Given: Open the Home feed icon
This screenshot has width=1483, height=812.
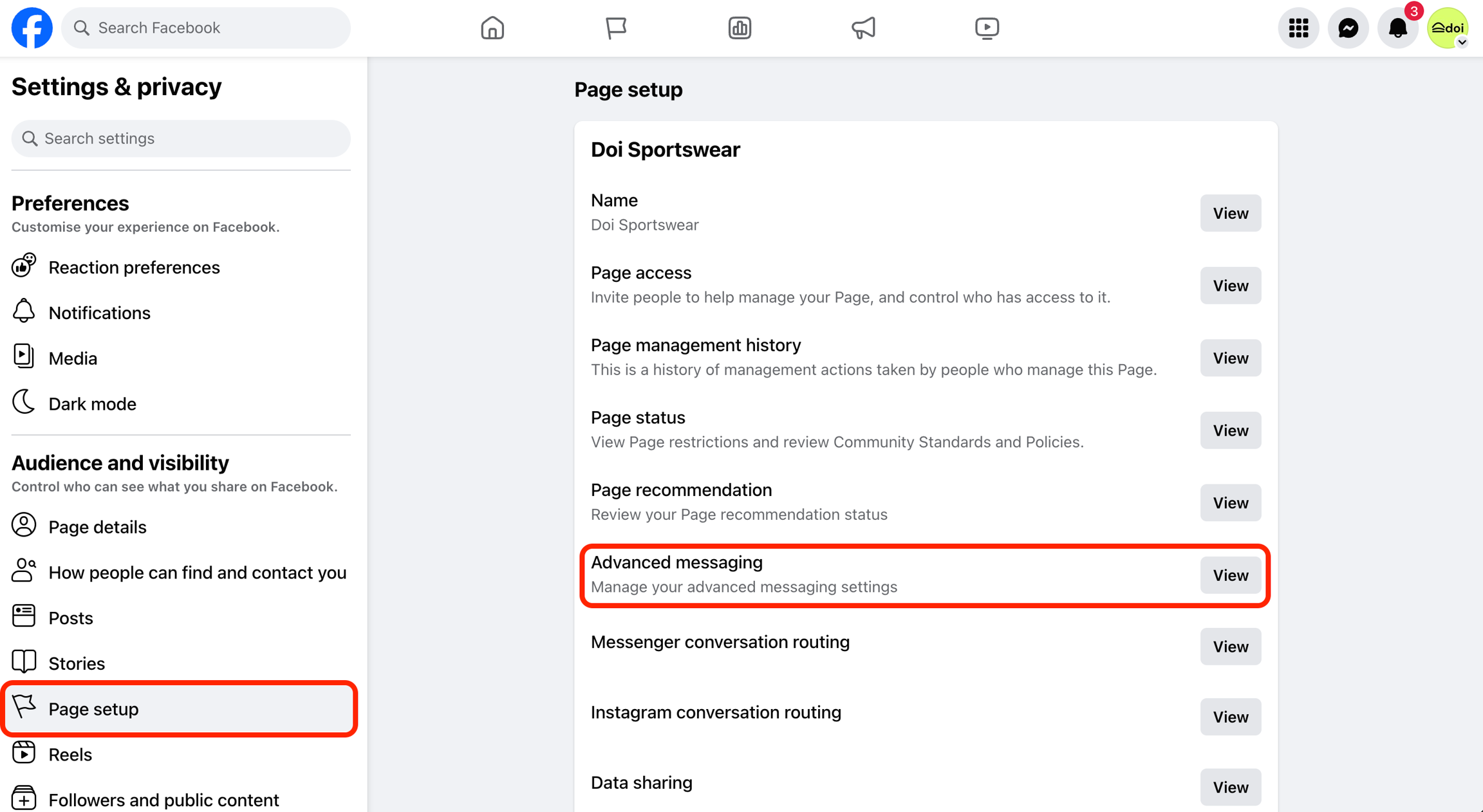Looking at the screenshot, I should click(x=492, y=28).
